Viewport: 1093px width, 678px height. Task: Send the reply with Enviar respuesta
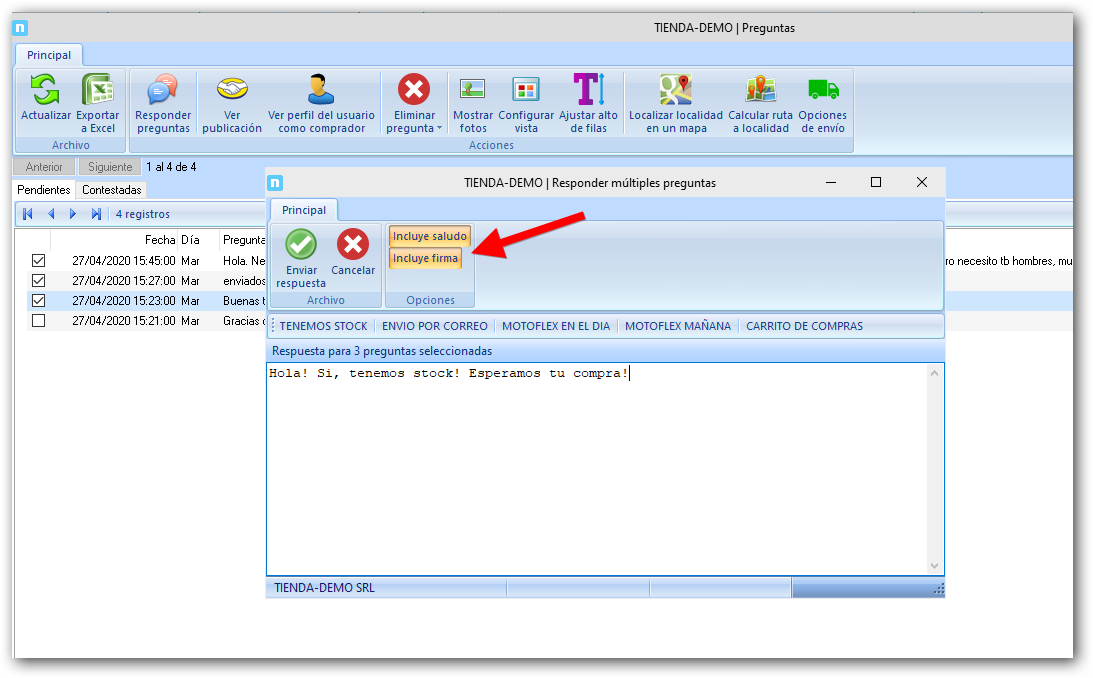tap(301, 245)
